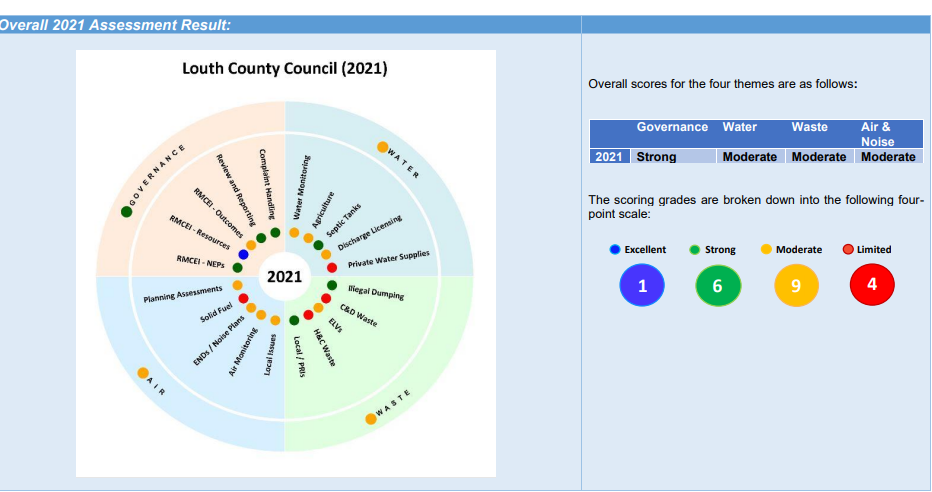Select the orange dot beside Local Issues
932x492 pixels.
(x=275, y=320)
